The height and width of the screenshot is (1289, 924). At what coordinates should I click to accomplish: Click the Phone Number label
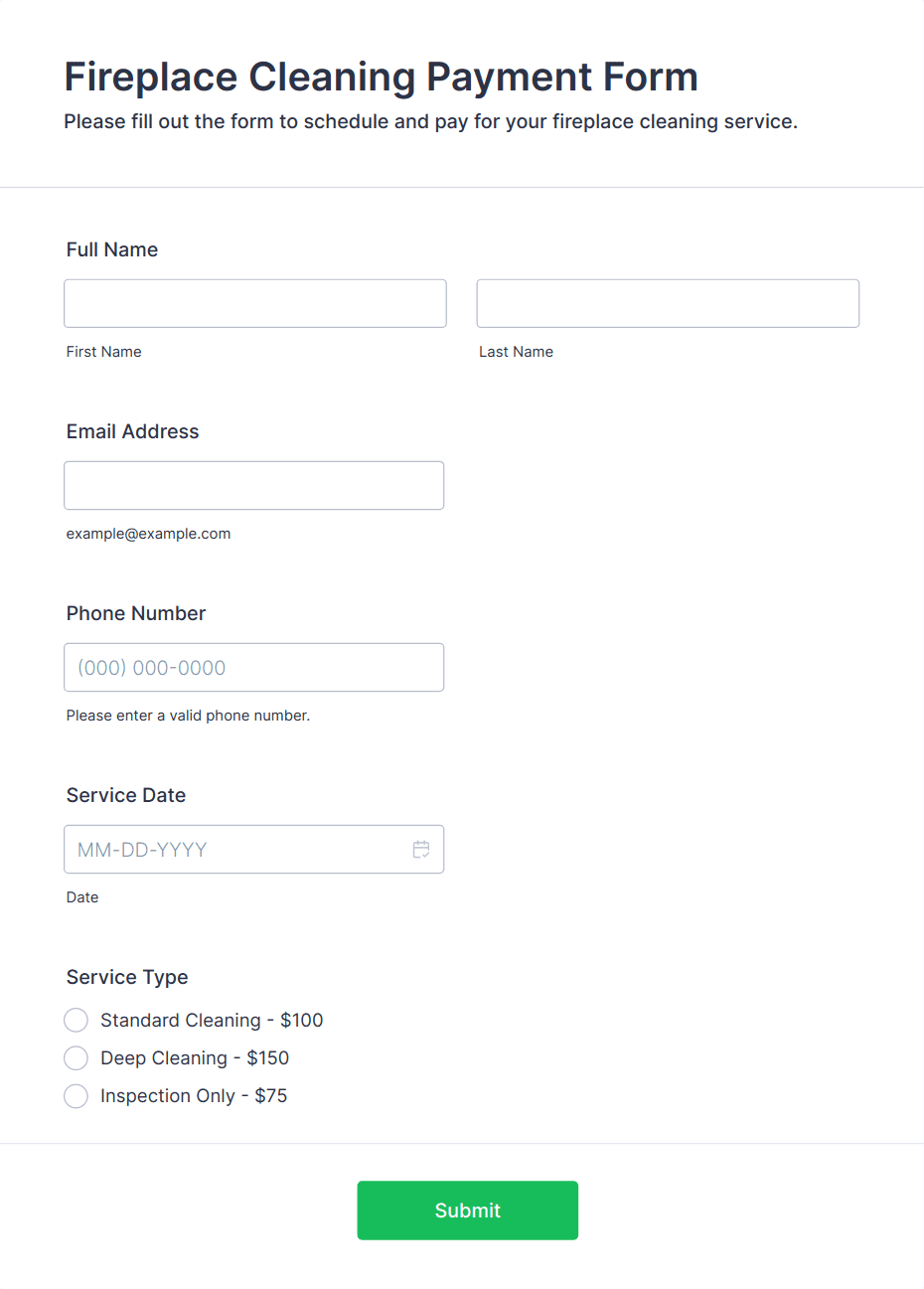pos(136,613)
